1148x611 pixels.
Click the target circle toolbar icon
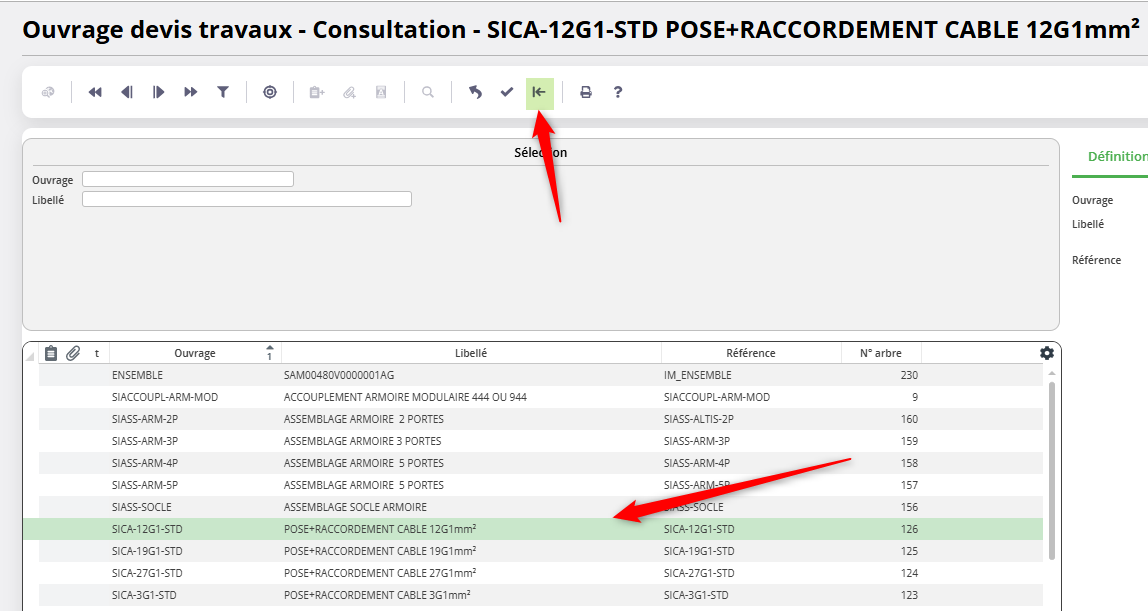tap(270, 92)
